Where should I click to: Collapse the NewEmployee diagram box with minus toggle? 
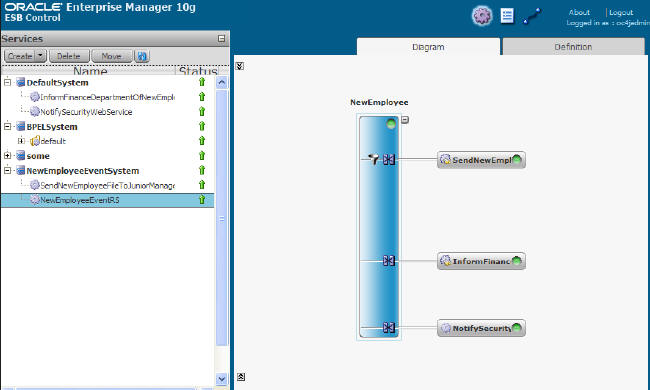[x=405, y=120]
